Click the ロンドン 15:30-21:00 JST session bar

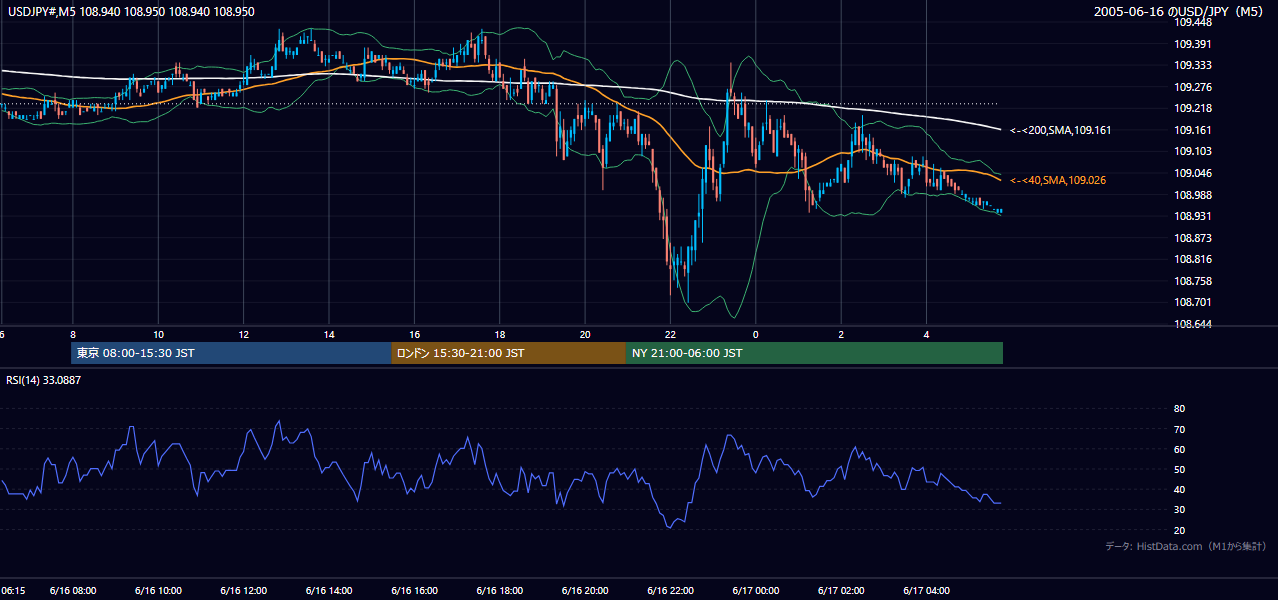pyautogui.click(x=508, y=353)
